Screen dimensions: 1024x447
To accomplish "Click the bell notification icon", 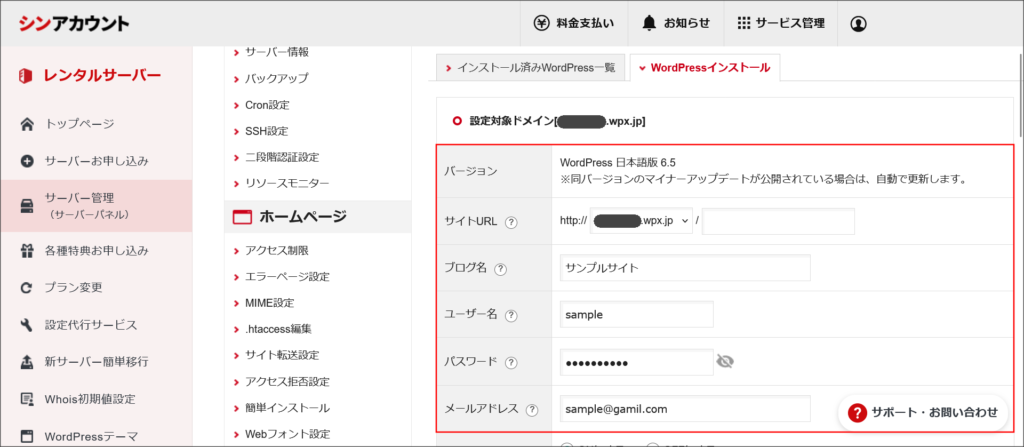I will pyautogui.click(x=648, y=24).
